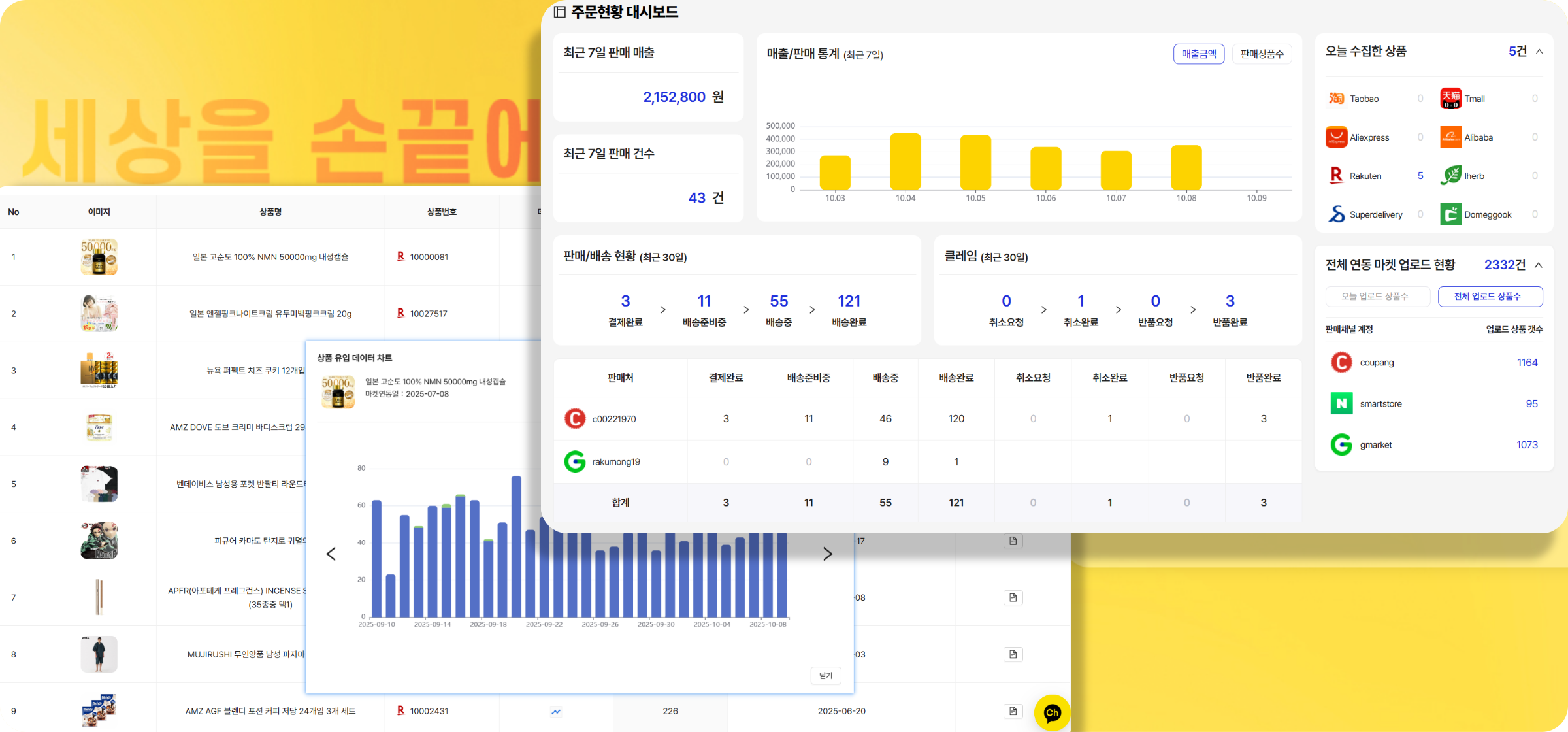Click the 10.04 yellow sales bar

906,161
